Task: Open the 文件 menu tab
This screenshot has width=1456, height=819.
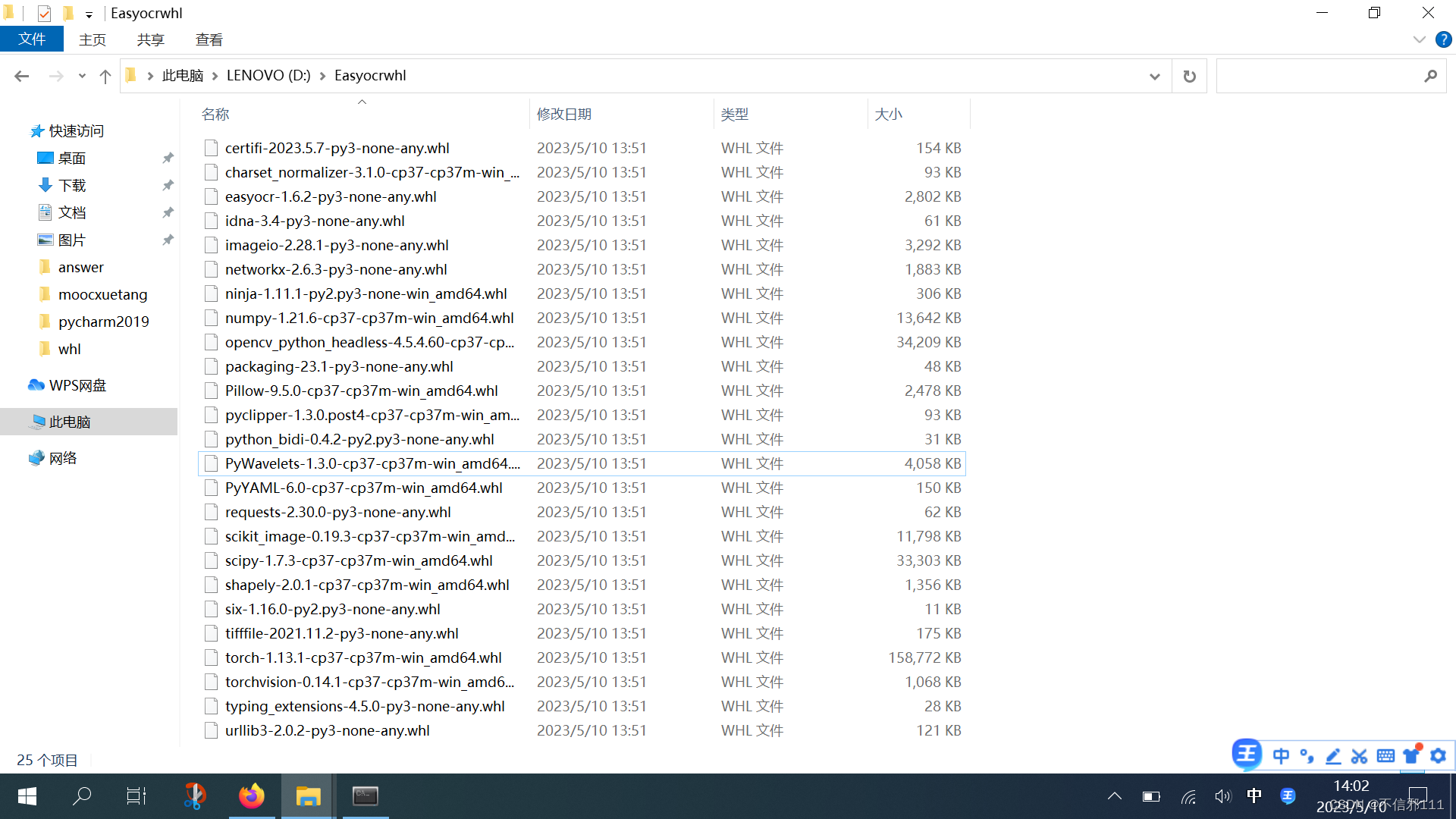Action: click(x=32, y=39)
